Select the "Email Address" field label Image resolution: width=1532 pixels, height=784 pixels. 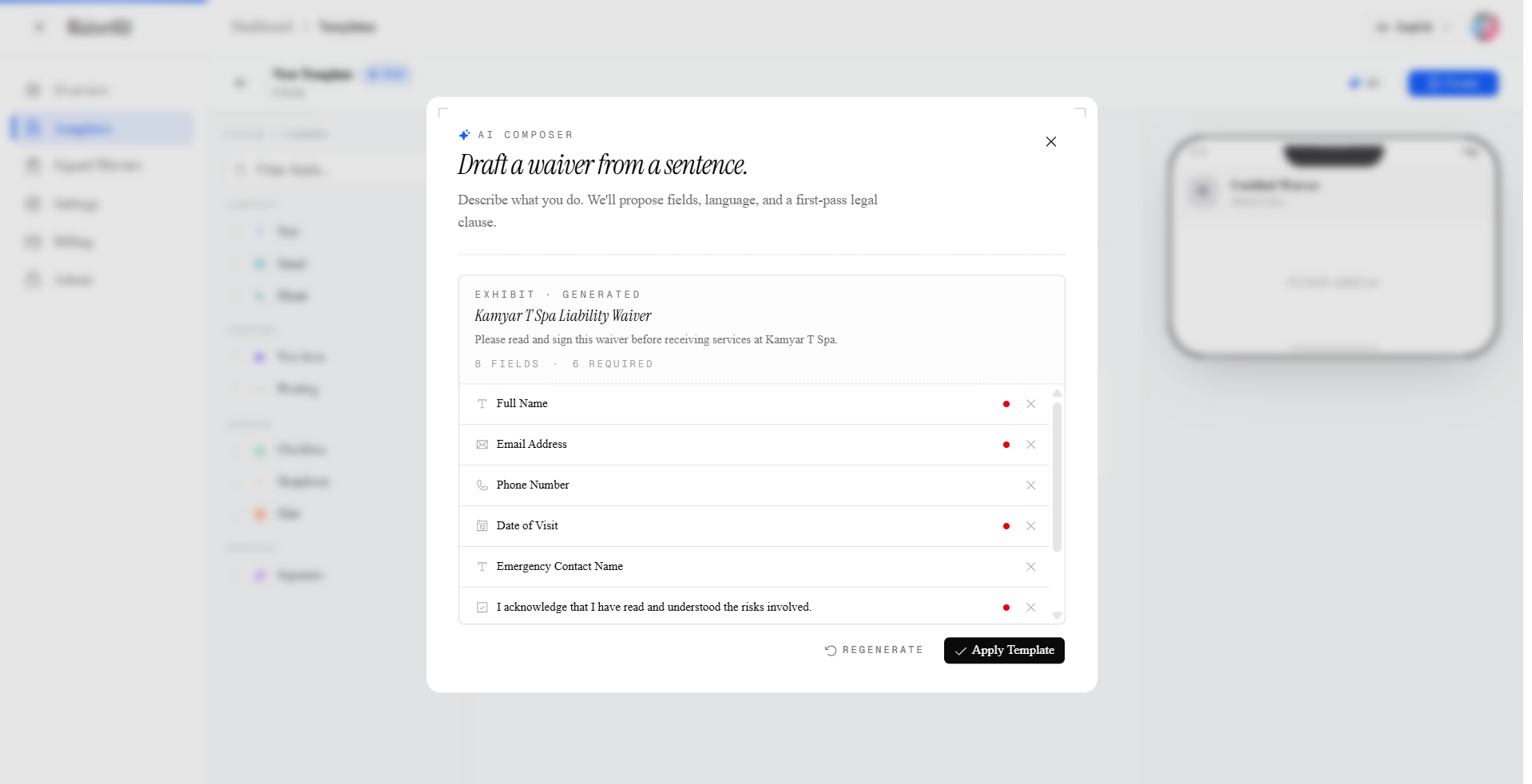click(x=532, y=445)
